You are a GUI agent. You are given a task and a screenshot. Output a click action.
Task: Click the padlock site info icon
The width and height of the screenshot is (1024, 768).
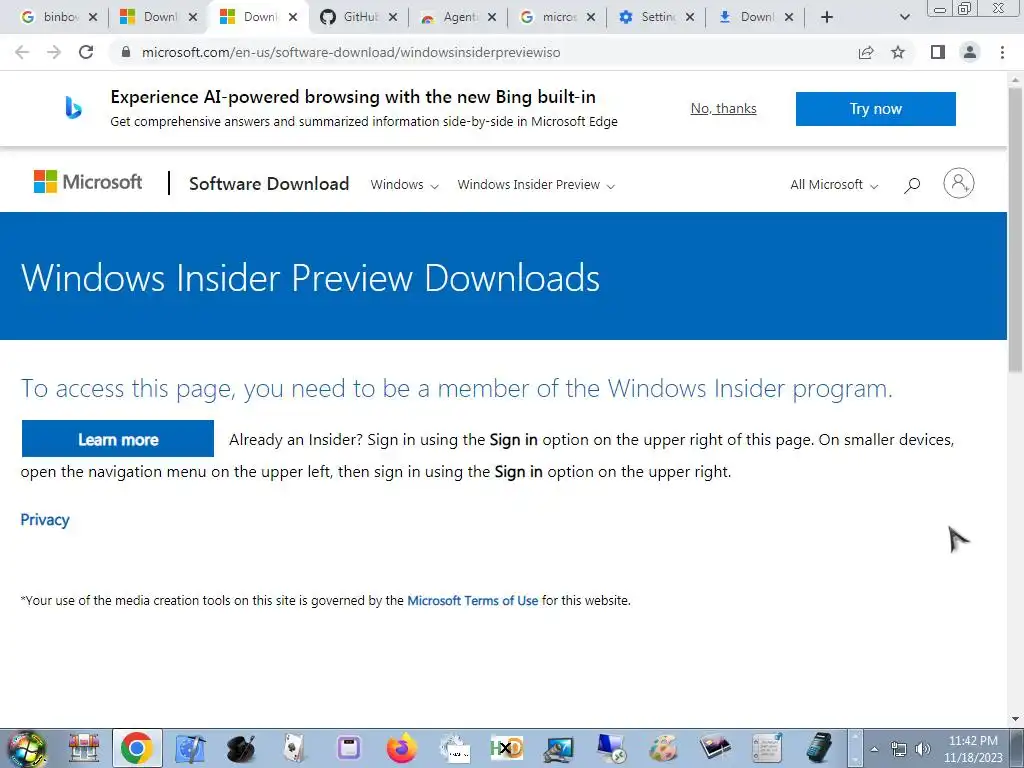(126, 52)
